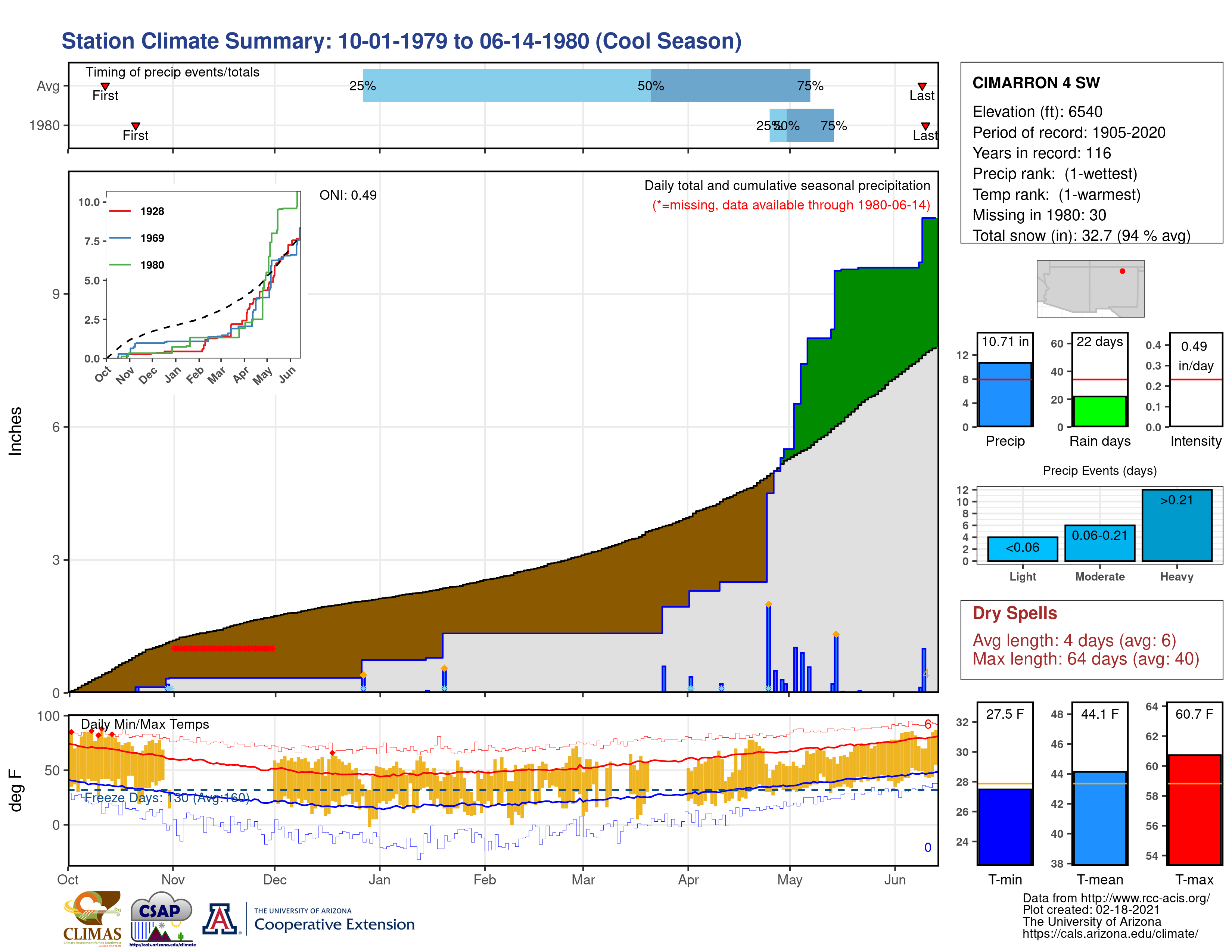Click 'Precip Events (days)' chart title
This screenshot has height=952, width=1232.
coord(1099,470)
